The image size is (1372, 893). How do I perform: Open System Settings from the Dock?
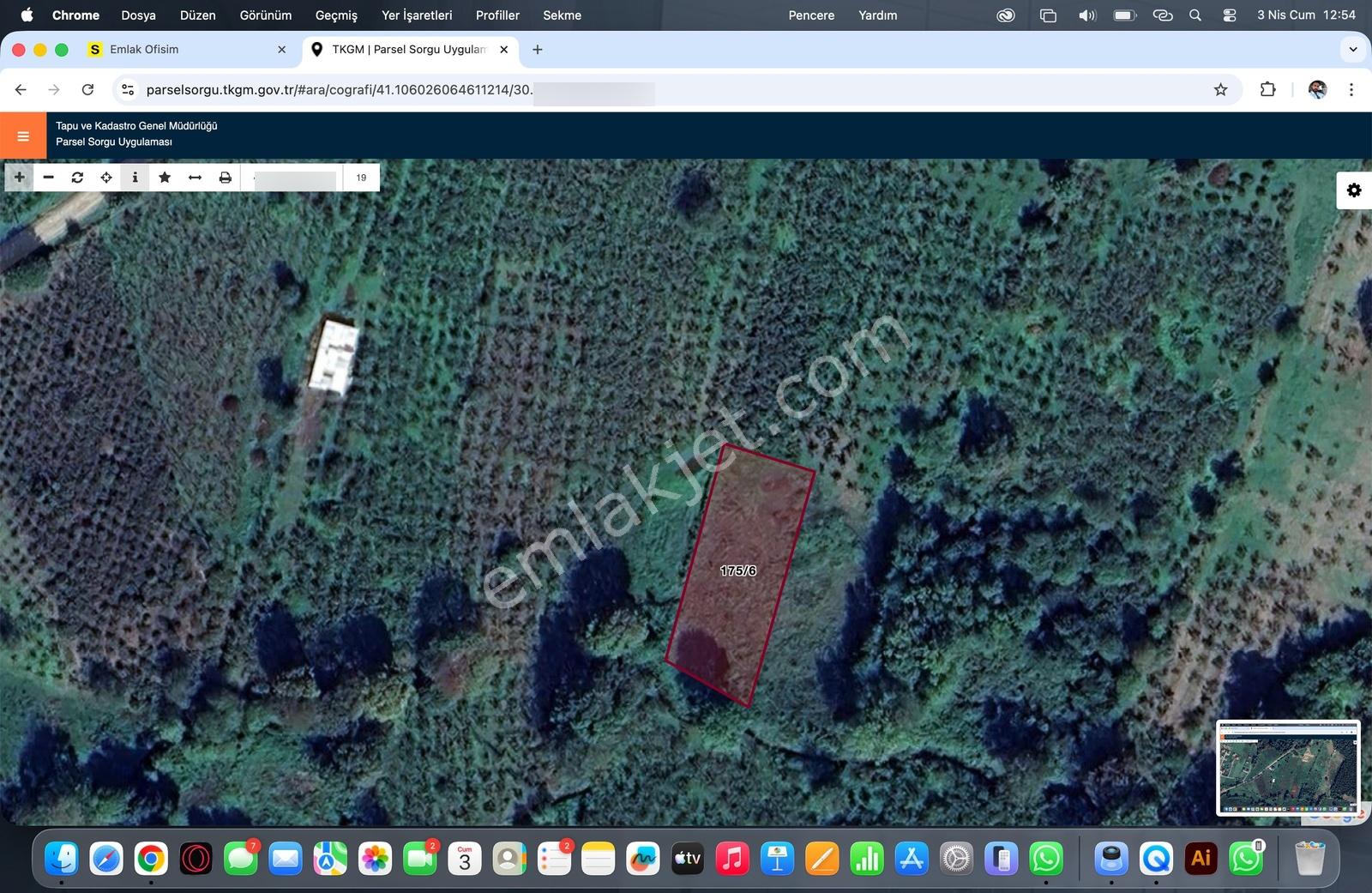956,858
